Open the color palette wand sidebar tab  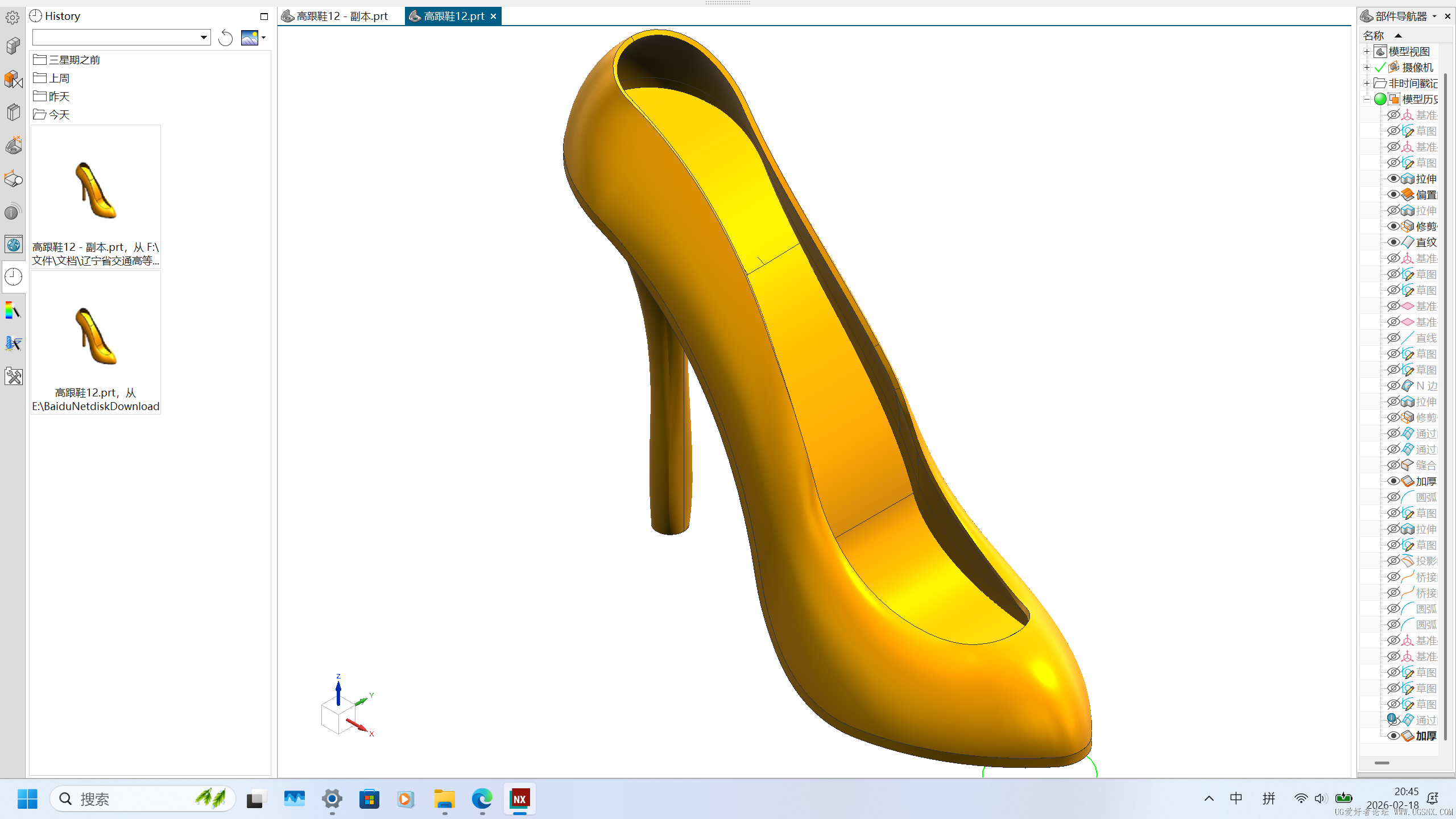(x=13, y=311)
